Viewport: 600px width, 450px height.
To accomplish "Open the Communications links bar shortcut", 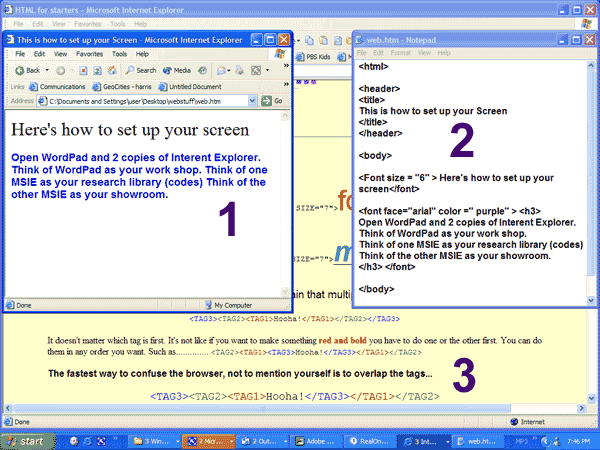I will pos(58,86).
